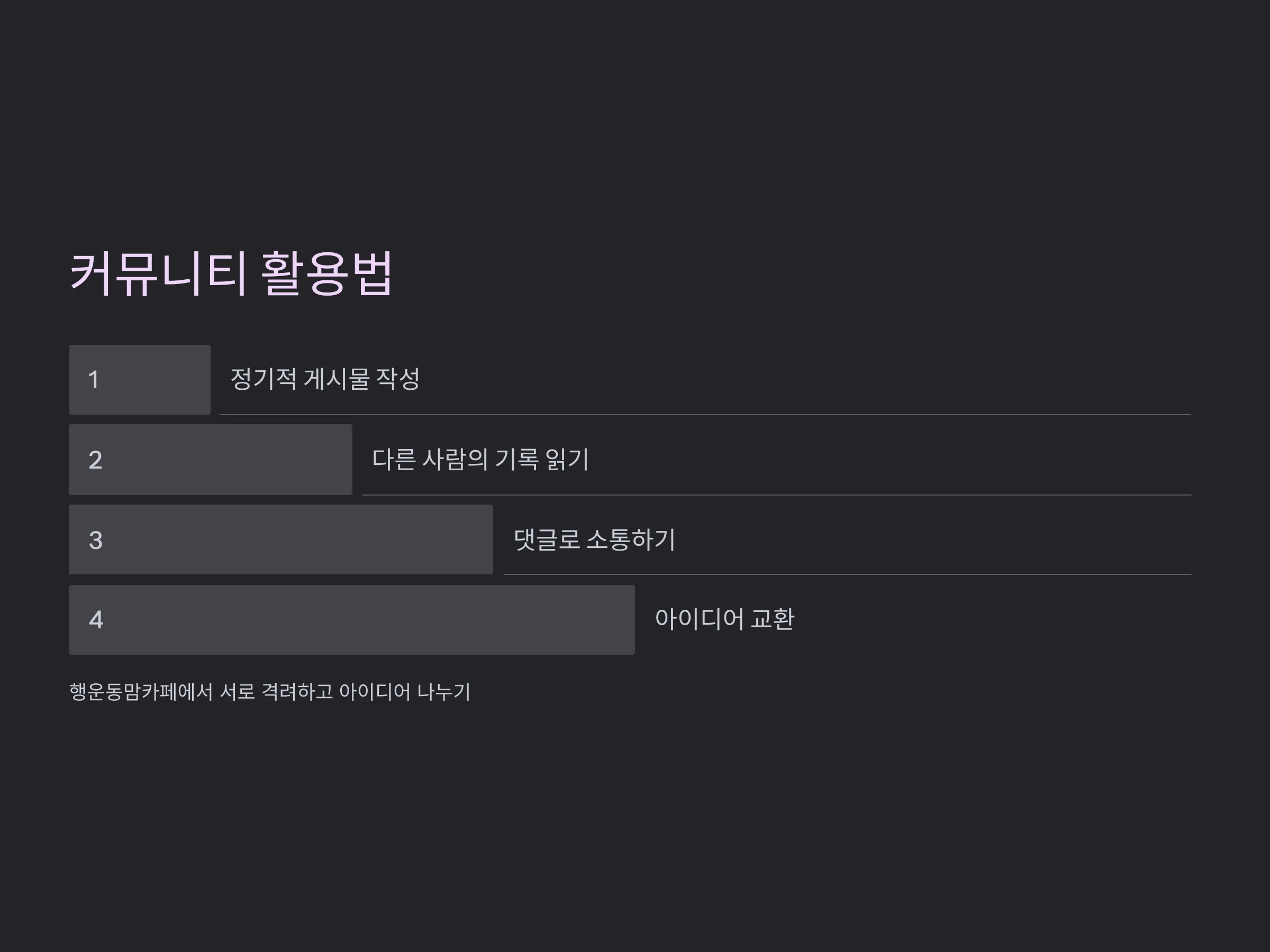Select the number 4 in the longest bar
The image size is (1270, 952).
(x=96, y=620)
